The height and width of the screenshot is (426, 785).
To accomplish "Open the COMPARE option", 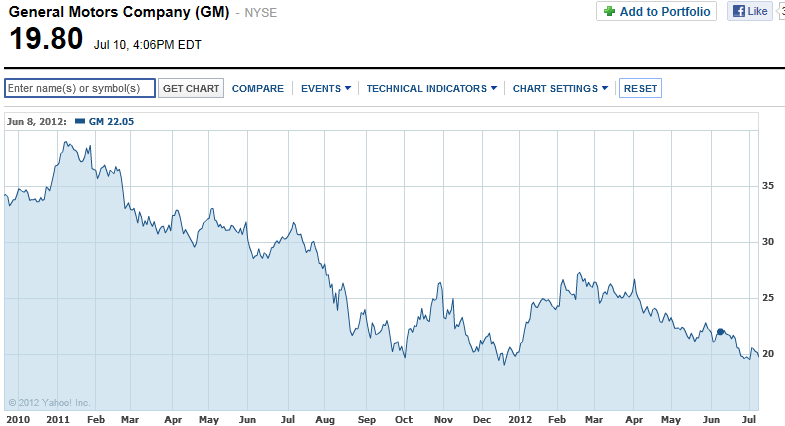I will click(x=258, y=88).
